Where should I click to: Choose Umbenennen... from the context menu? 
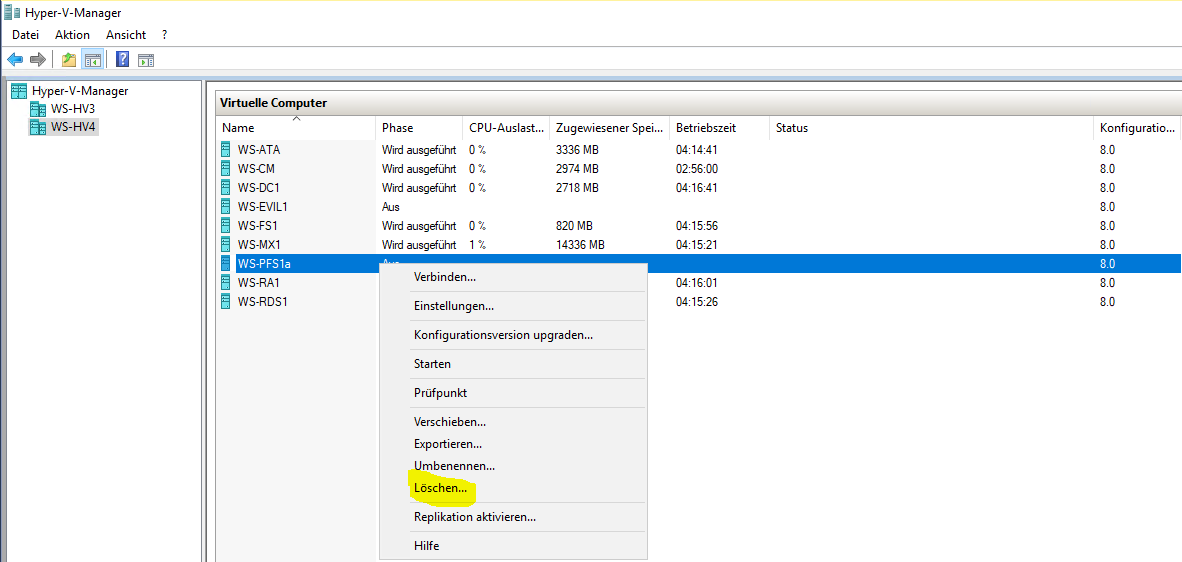click(513, 466)
